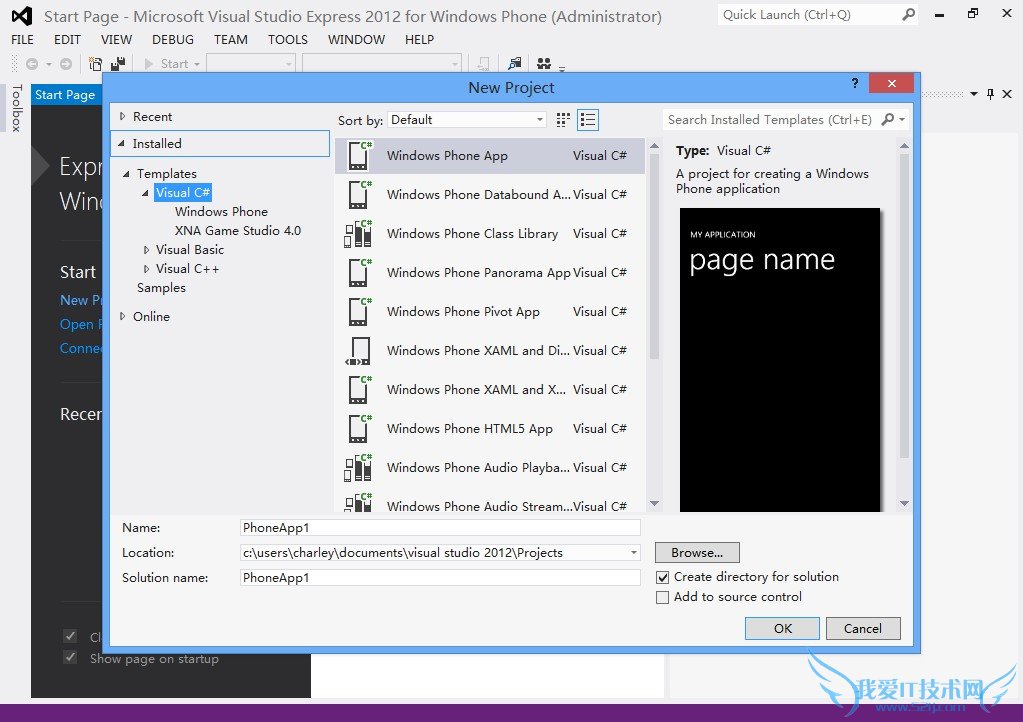Toggle Show page on startup checkbox
The width and height of the screenshot is (1023, 722).
point(70,658)
